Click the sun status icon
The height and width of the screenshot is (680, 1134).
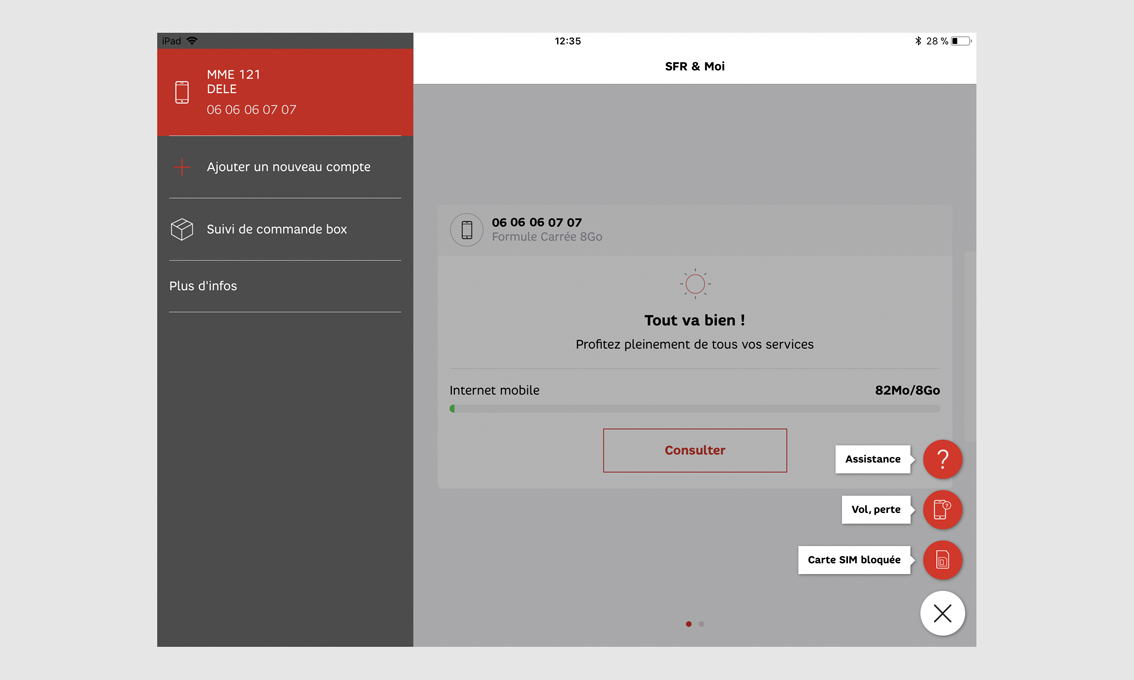point(695,284)
